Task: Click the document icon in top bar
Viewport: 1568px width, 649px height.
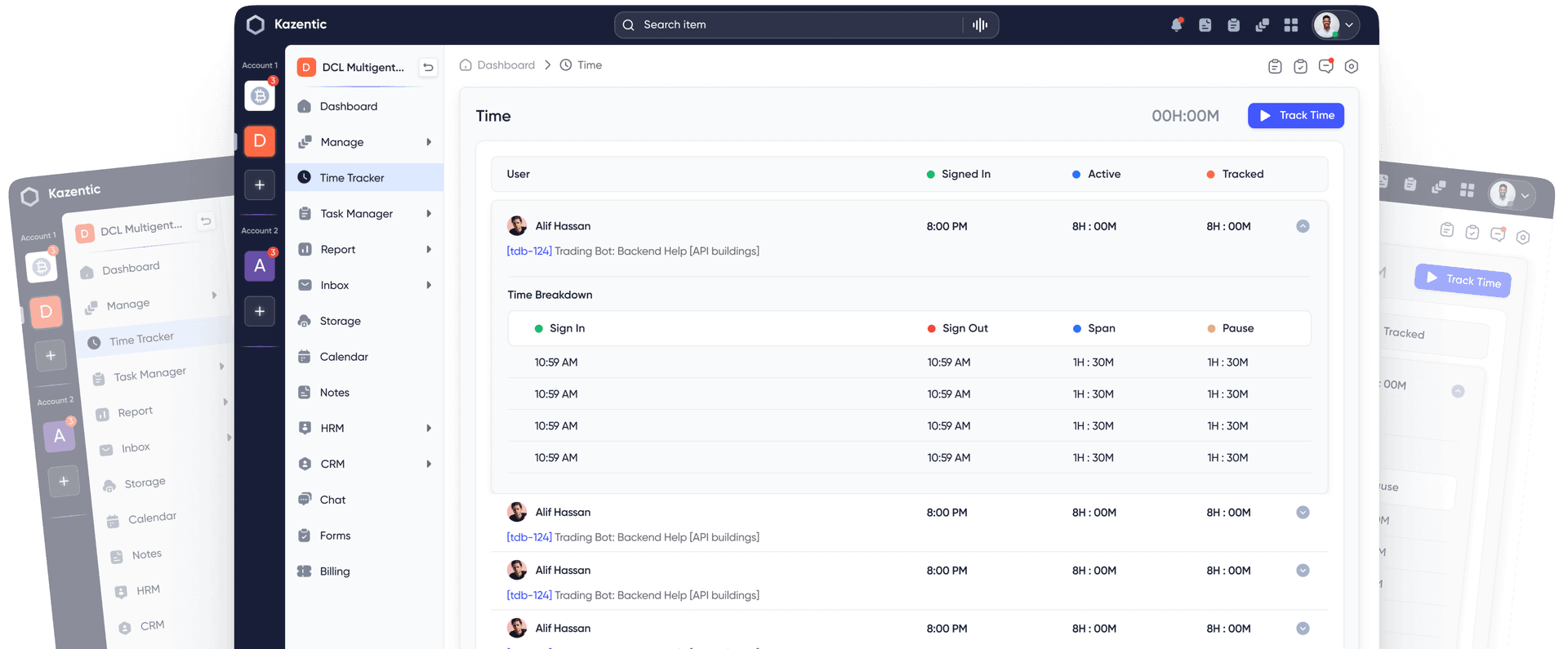Action: click(1205, 25)
